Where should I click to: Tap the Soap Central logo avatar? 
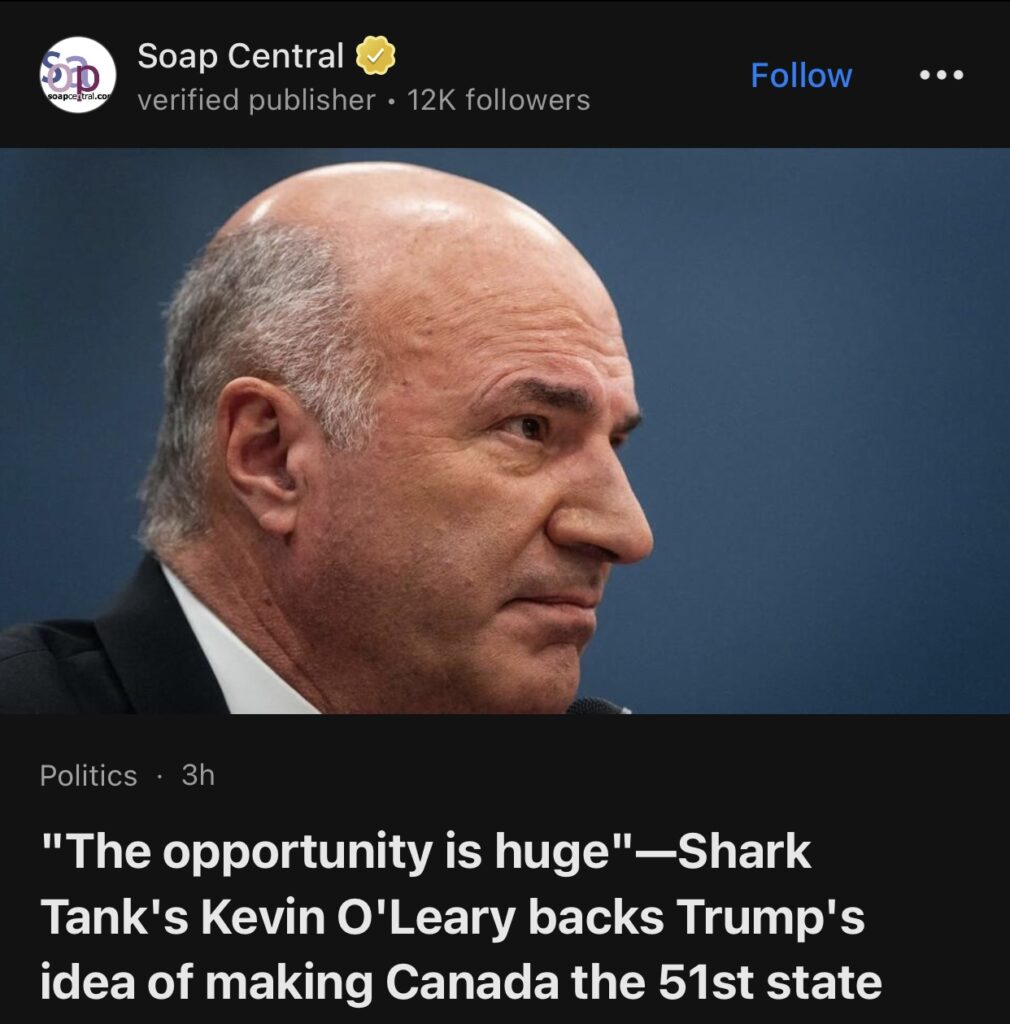coord(78,75)
